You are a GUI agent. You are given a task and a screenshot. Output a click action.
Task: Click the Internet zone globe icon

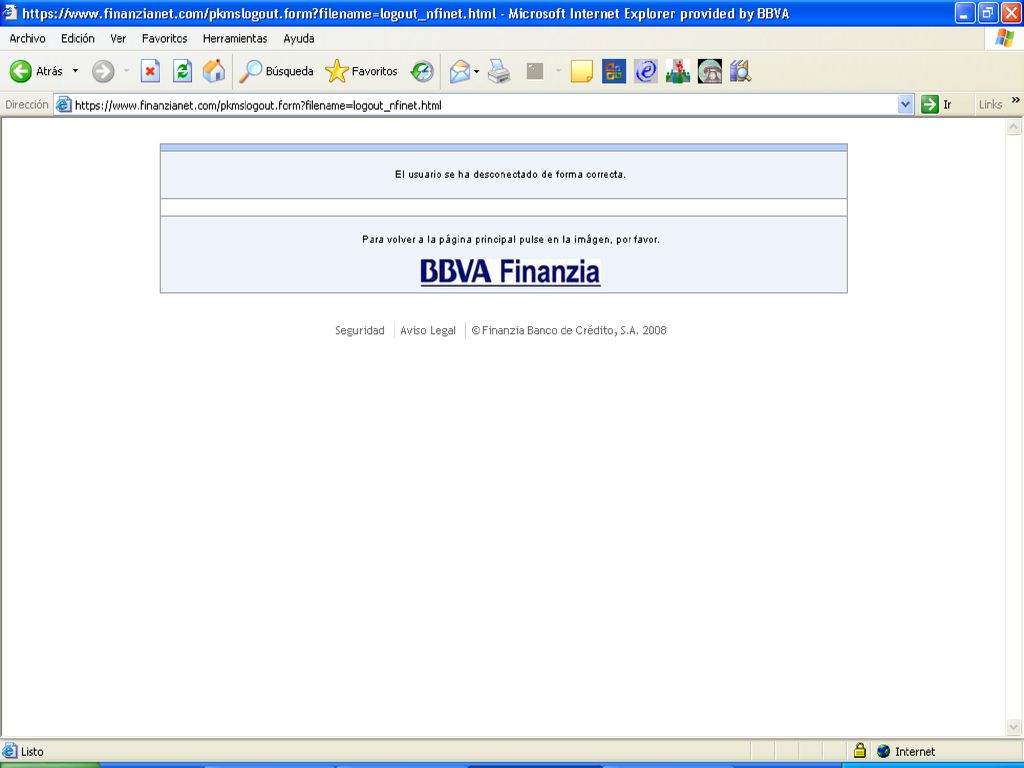click(x=884, y=751)
